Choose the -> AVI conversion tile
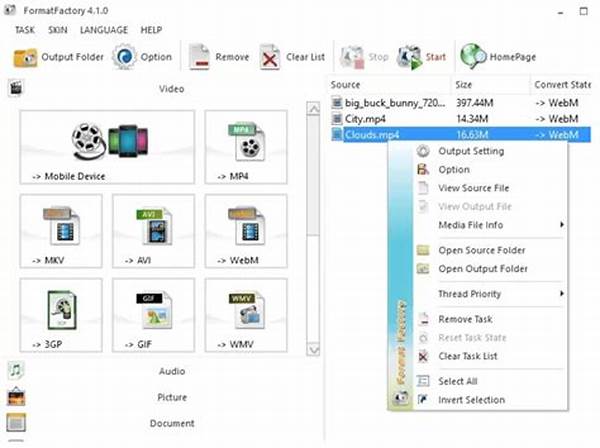 pyautogui.click(x=153, y=231)
